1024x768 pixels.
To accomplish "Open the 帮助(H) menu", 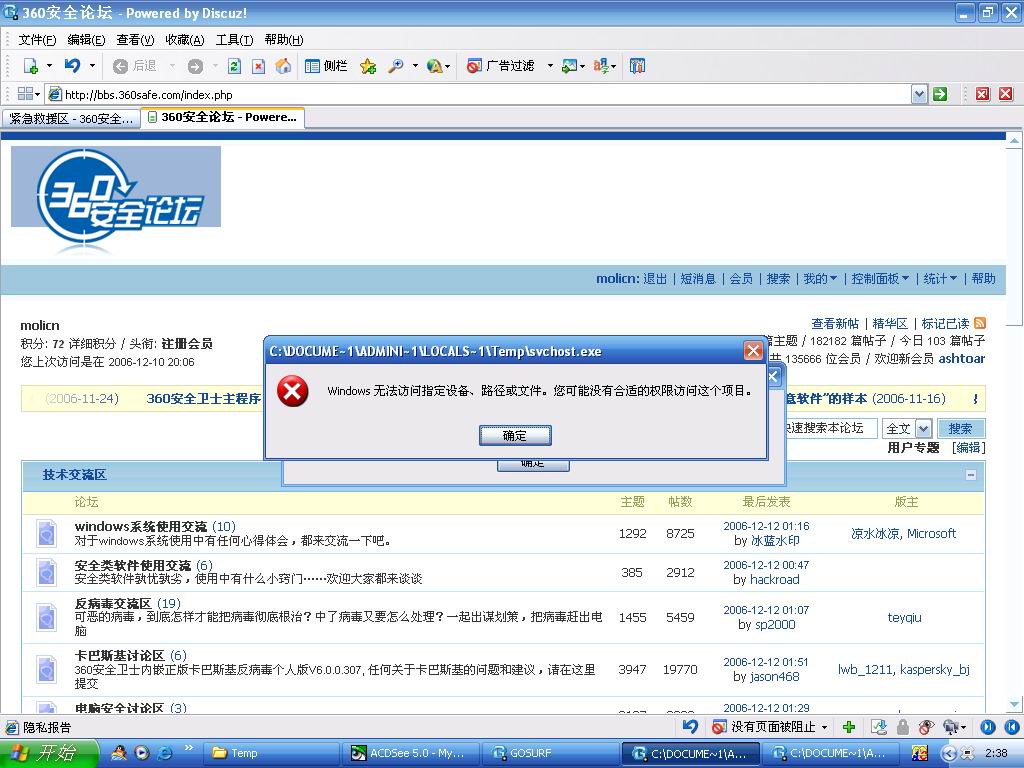I will [x=284, y=40].
